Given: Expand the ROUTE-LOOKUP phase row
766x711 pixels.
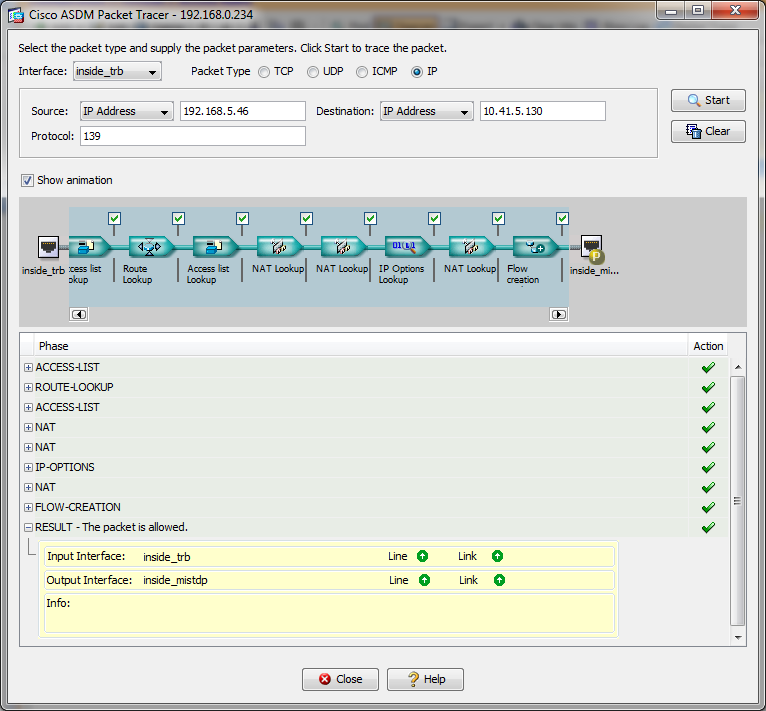Looking at the screenshot, I should point(28,388).
